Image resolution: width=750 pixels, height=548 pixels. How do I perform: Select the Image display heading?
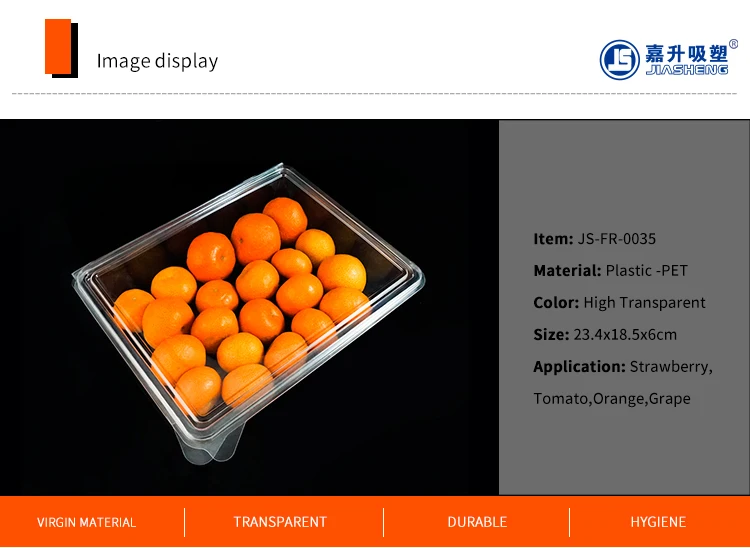pos(157,61)
